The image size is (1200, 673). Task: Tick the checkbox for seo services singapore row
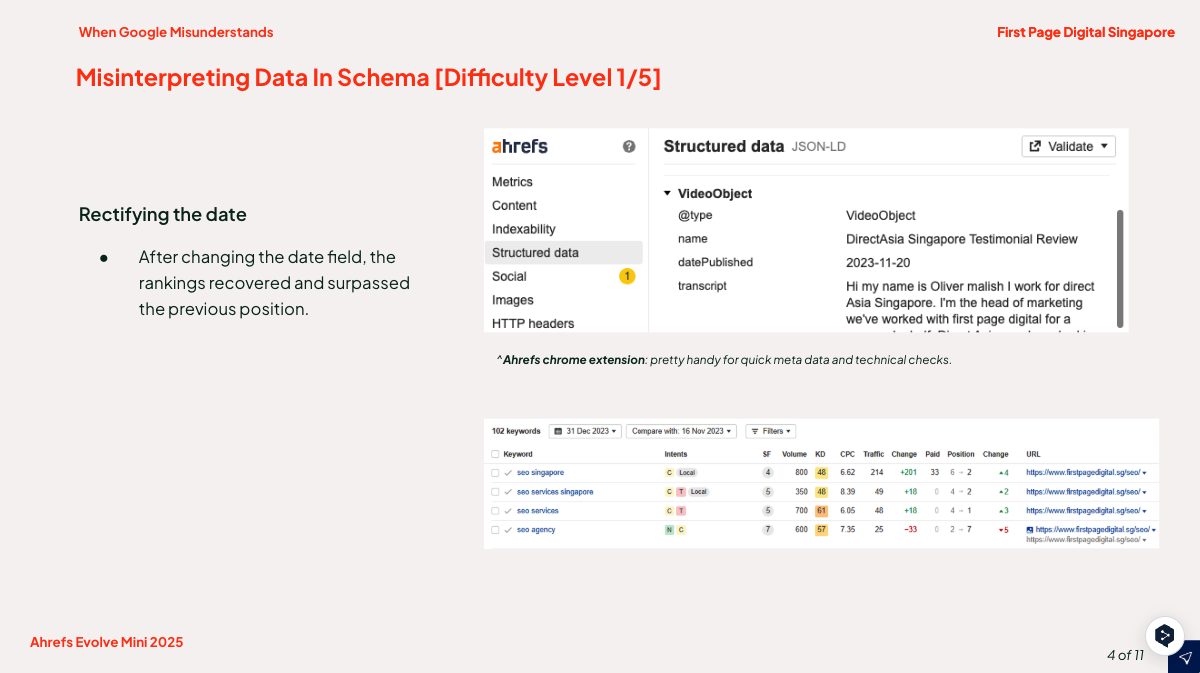point(495,492)
